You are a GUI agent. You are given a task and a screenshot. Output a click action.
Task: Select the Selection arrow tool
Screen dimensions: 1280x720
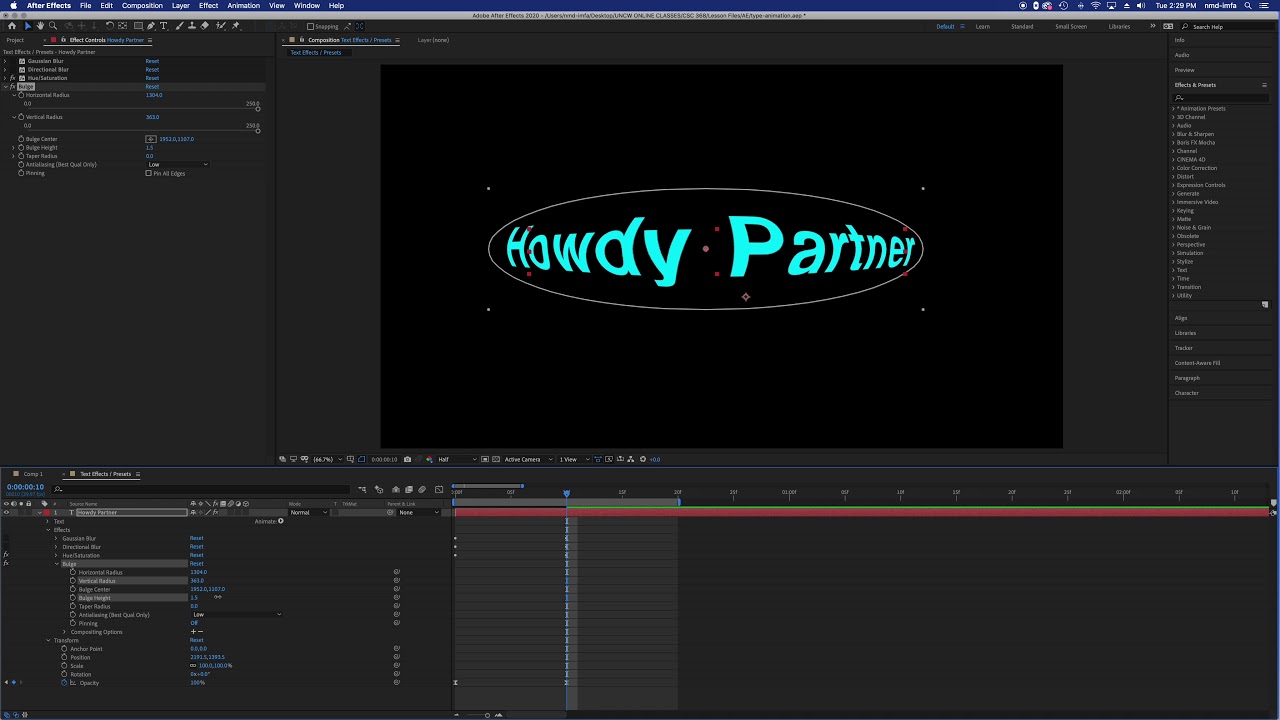click(x=28, y=26)
